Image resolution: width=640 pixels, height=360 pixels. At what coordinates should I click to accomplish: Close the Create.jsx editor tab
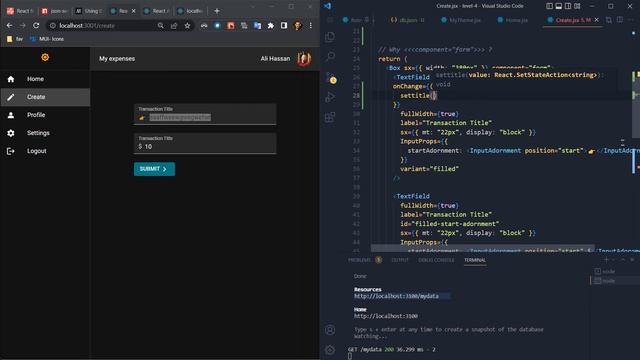597,20
